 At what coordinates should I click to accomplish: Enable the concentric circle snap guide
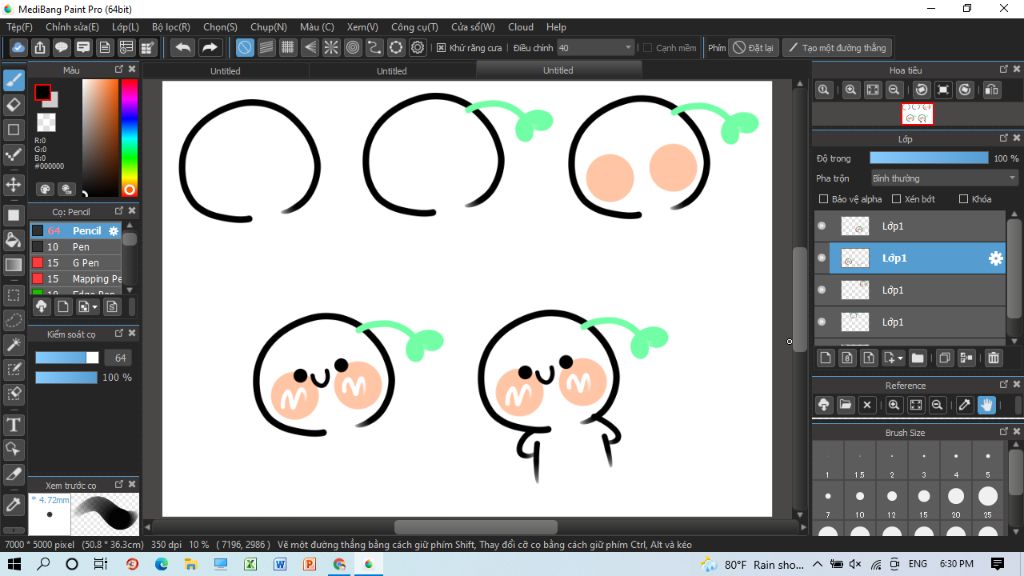[353, 48]
